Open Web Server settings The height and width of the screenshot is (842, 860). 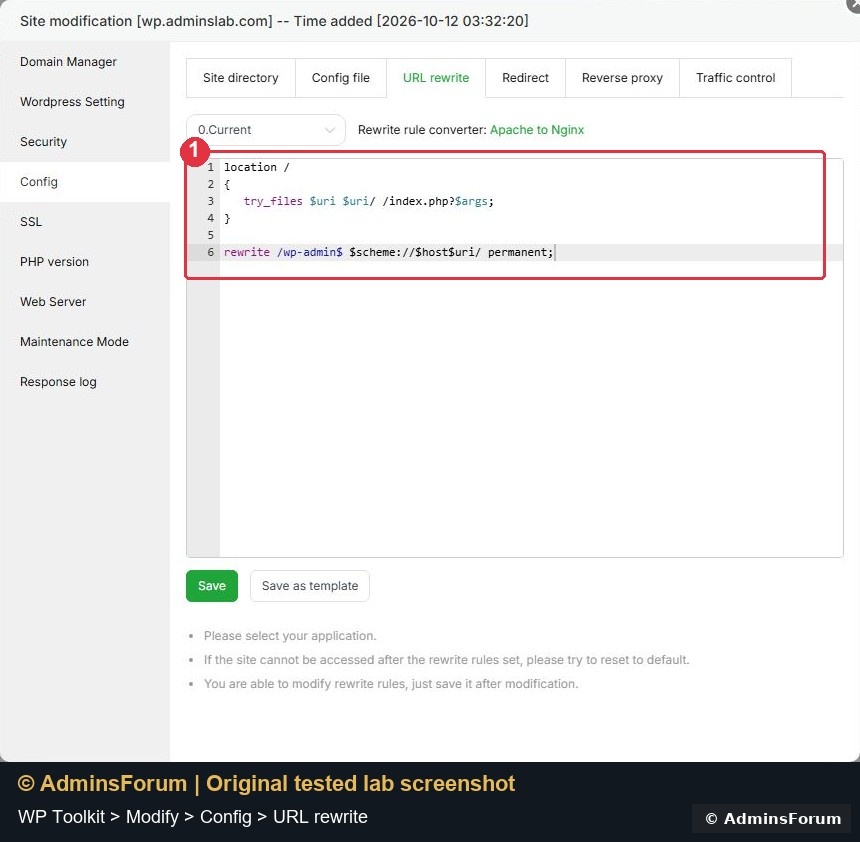[x=53, y=302]
